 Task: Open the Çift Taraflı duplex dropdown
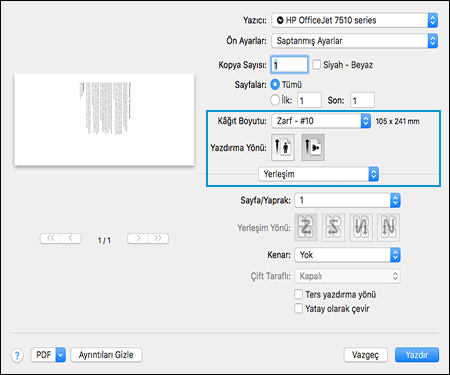347,276
